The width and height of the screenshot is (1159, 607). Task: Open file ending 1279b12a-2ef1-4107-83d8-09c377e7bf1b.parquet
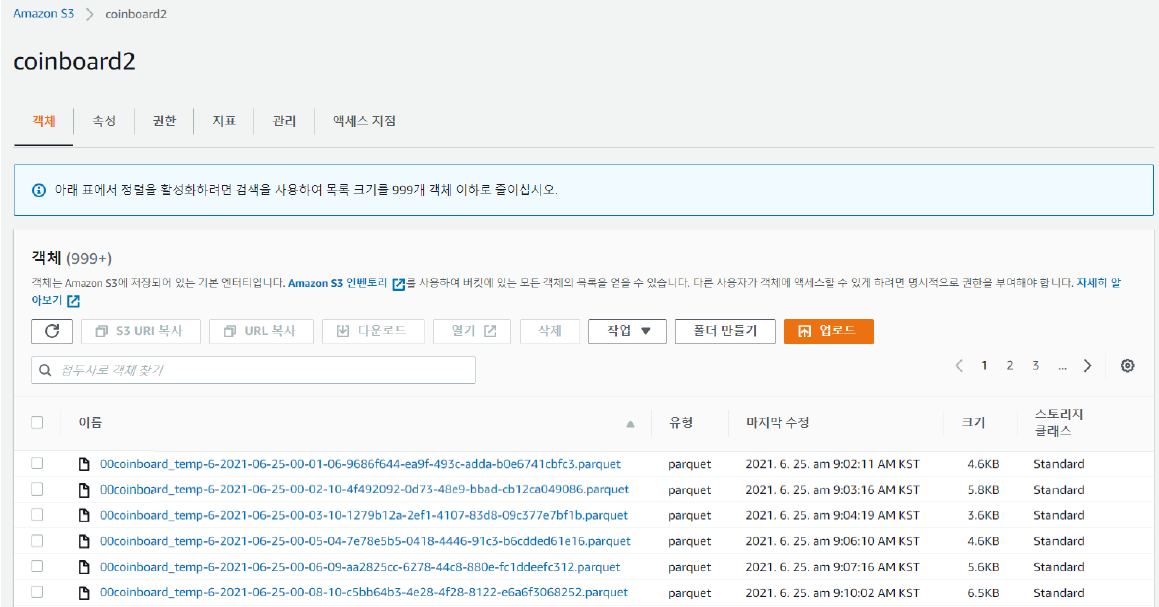point(364,515)
